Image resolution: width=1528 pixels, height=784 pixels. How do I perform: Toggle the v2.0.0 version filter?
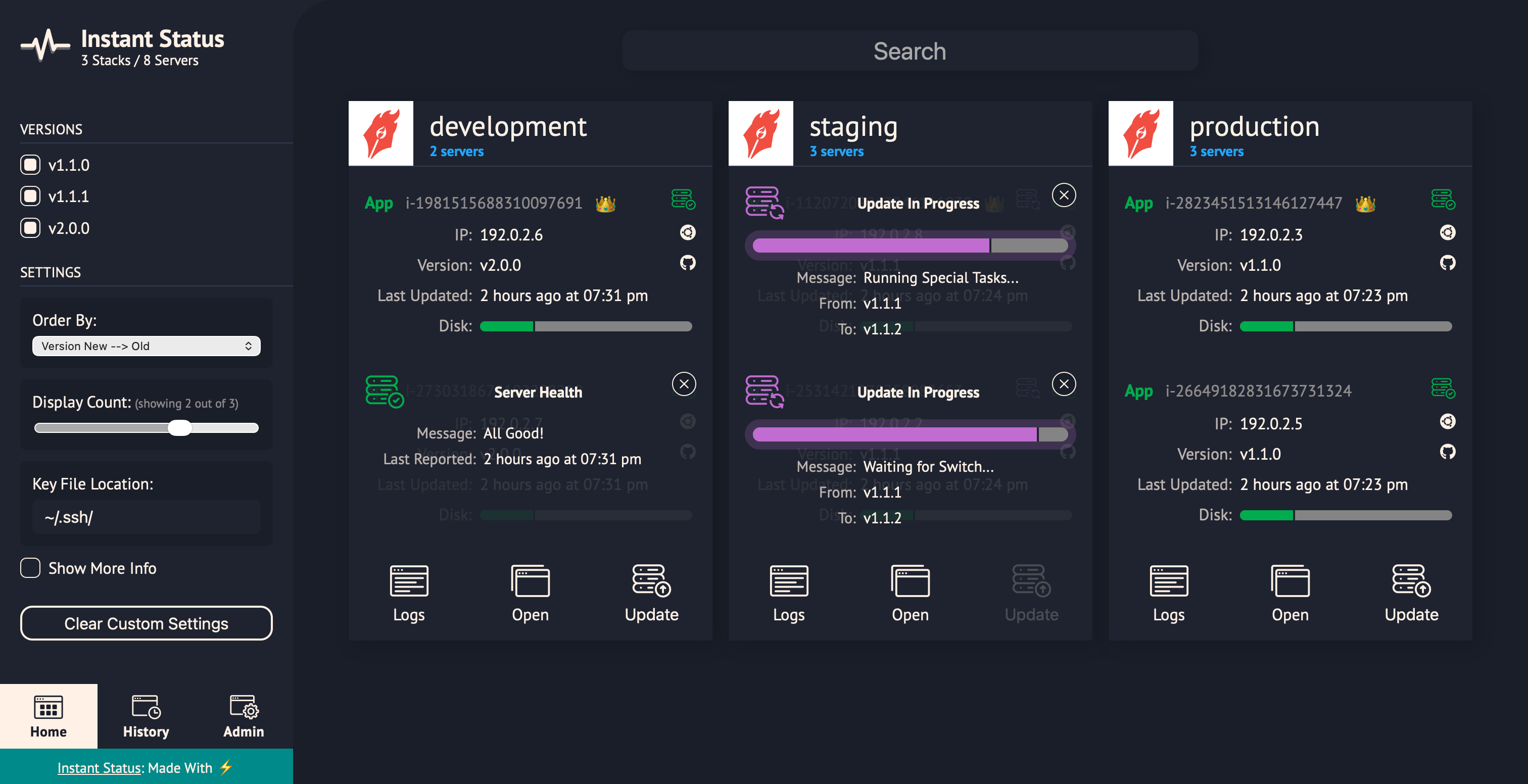tap(30, 228)
